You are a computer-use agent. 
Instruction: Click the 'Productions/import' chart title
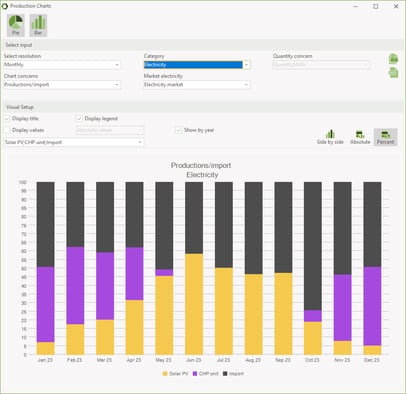tap(201, 165)
